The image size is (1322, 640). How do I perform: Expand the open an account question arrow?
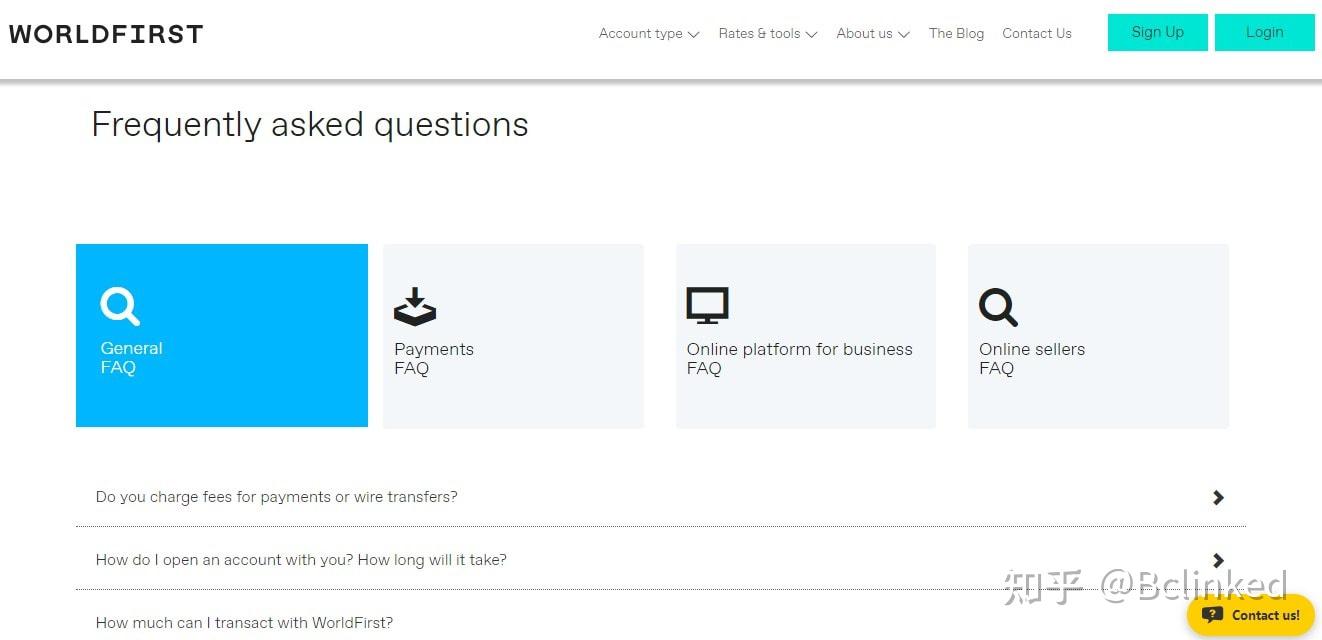pos(1218,560)
